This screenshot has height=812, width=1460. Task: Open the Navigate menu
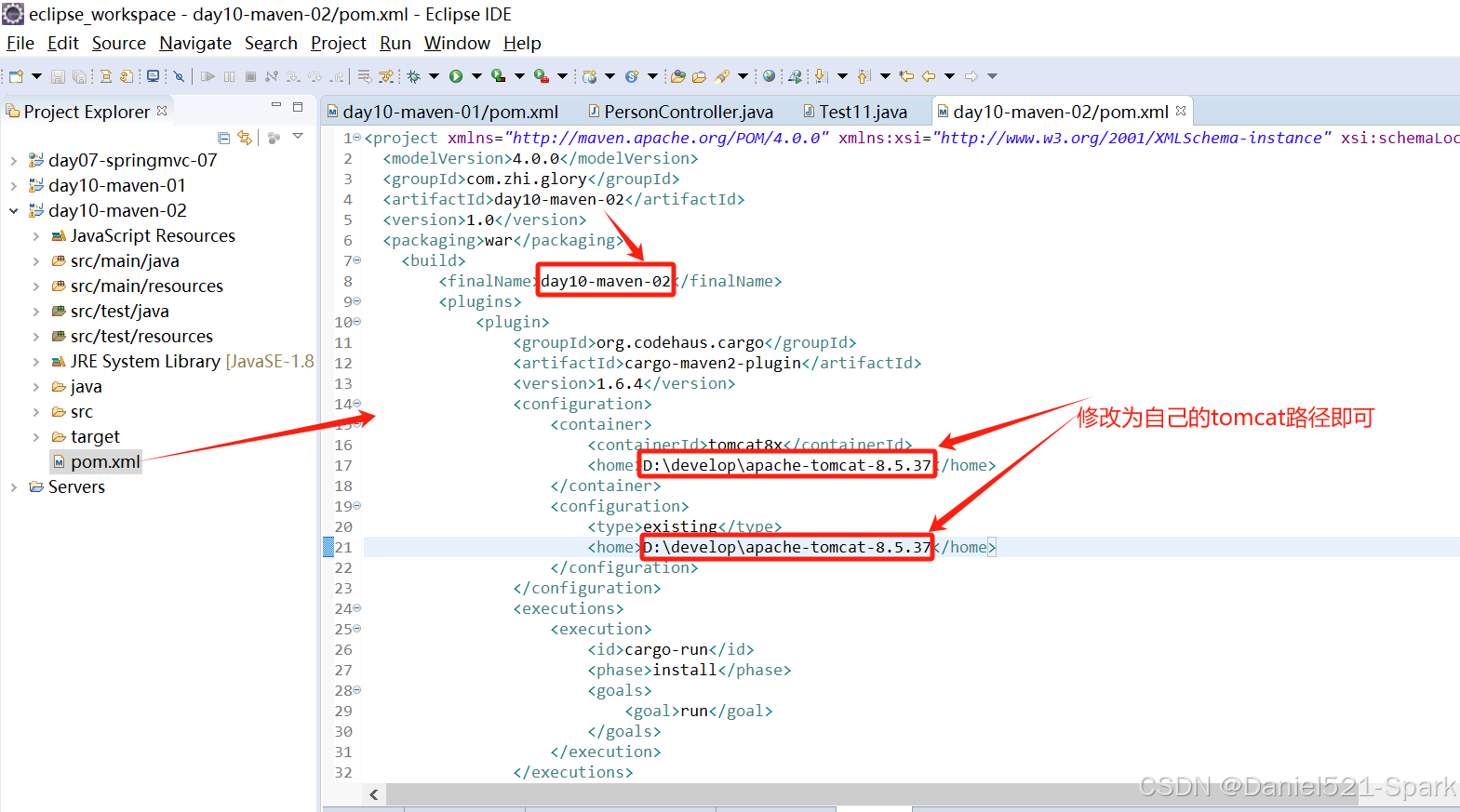[195, 44]
